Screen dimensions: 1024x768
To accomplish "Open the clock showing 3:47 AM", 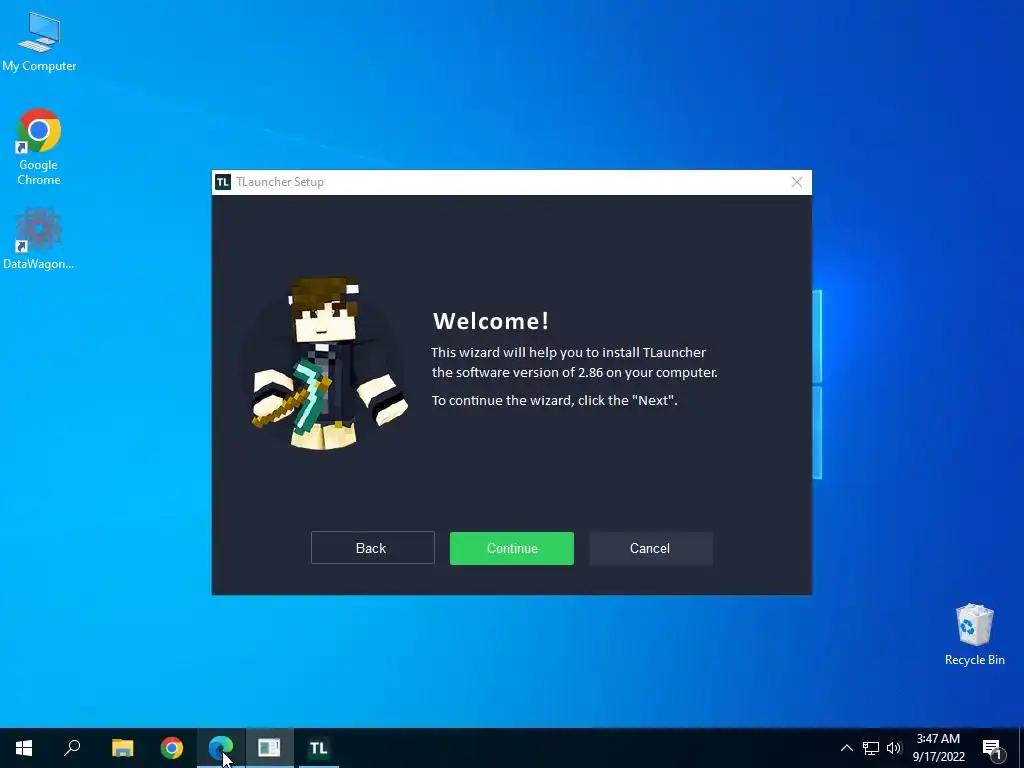I will pyautogui.click(x=938, y=748).
